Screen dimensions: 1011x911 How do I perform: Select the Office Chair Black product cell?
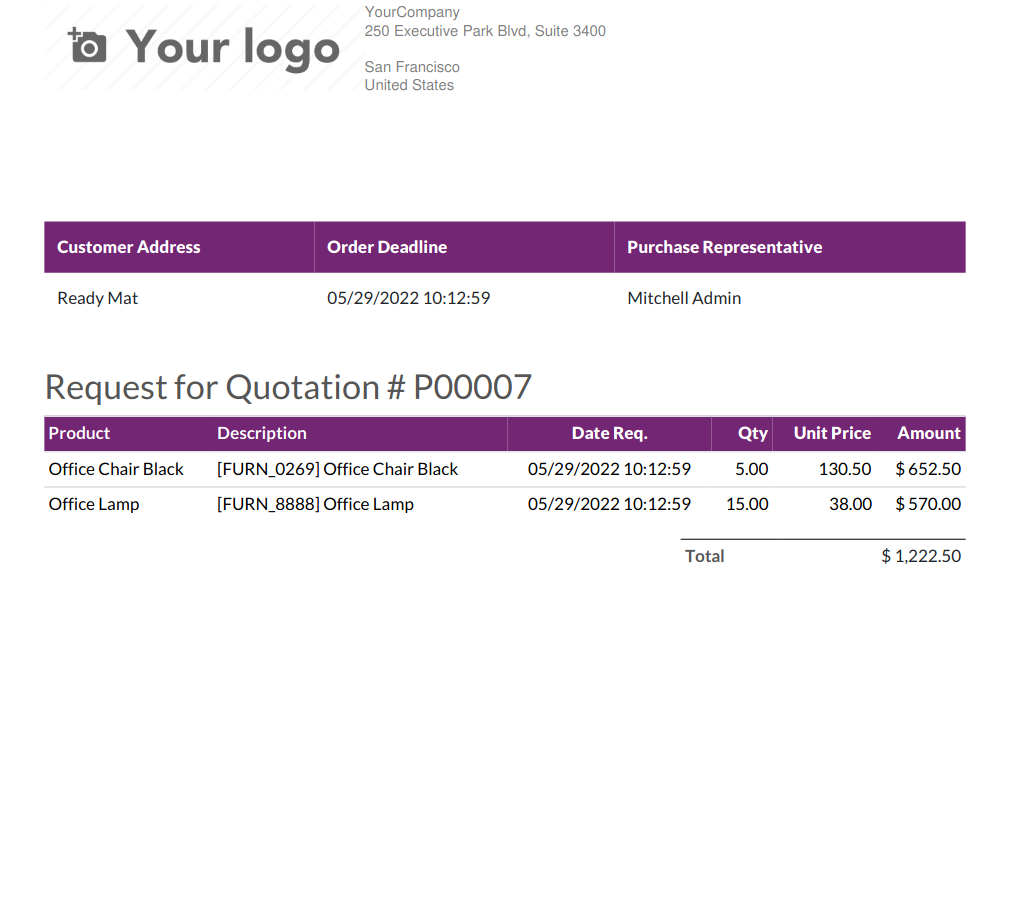coord(116,469)
